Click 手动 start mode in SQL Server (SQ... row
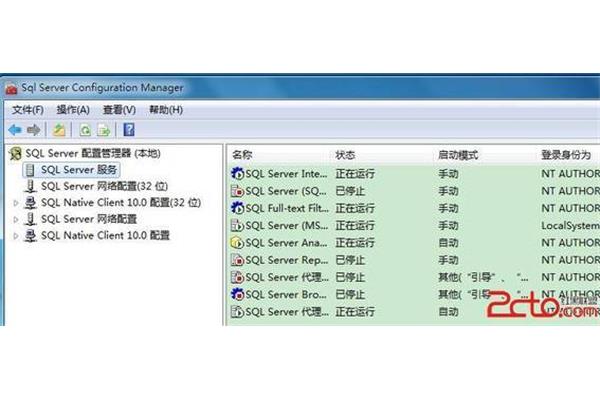 448,191
